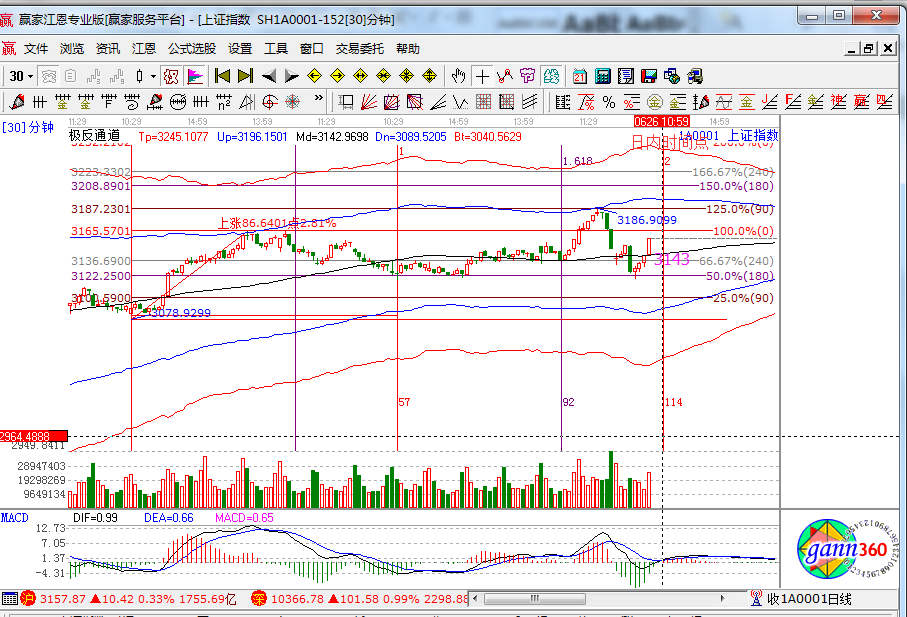The image size is (907, 617).
Task: Open the 设置 menu
Action: pos(239,49)
